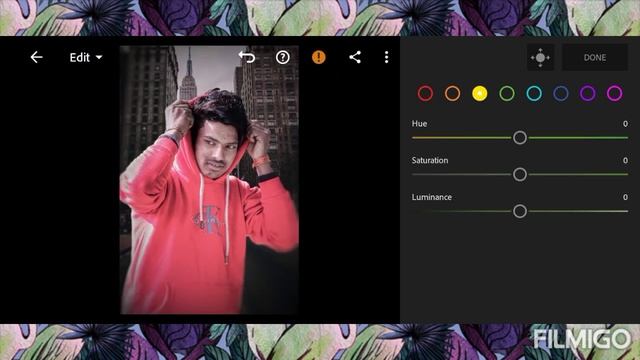Activate the targeted adjustment tool icon

click(x=540, y=58)
